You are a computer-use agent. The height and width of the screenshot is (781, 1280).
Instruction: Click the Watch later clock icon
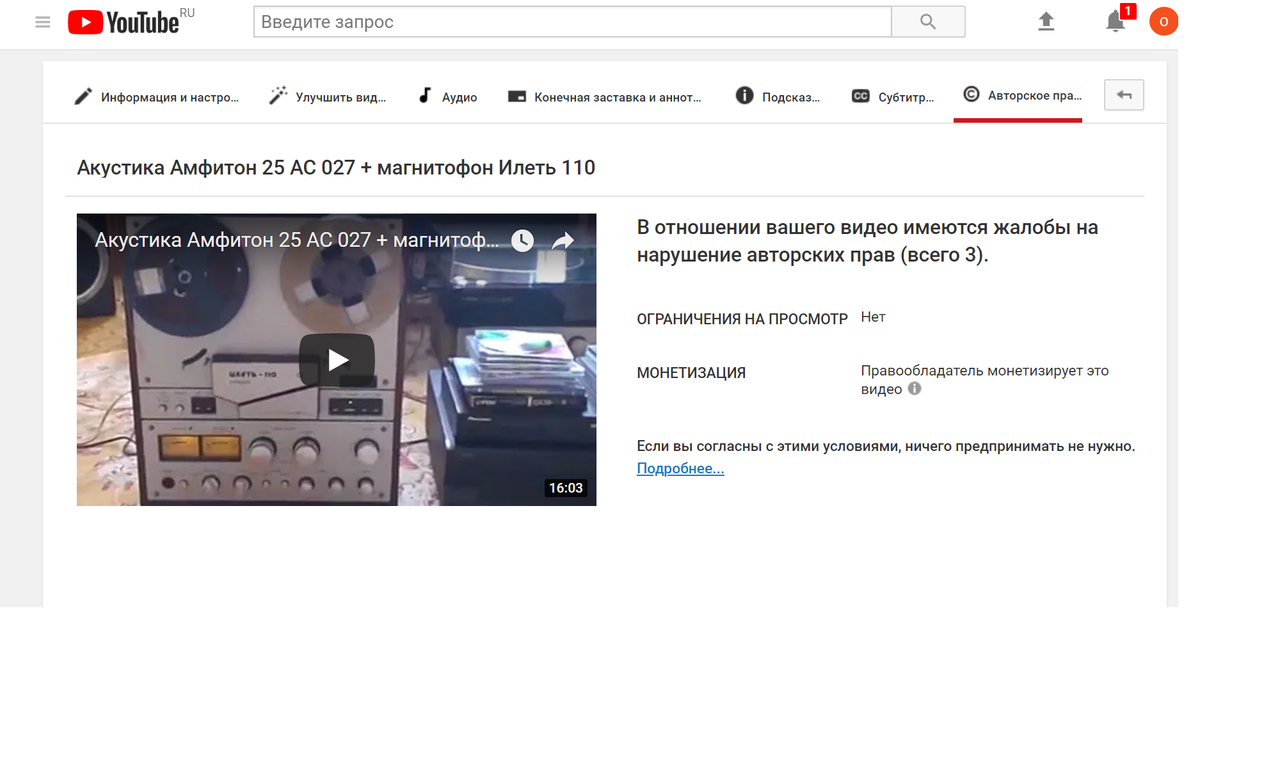point(522,241)
